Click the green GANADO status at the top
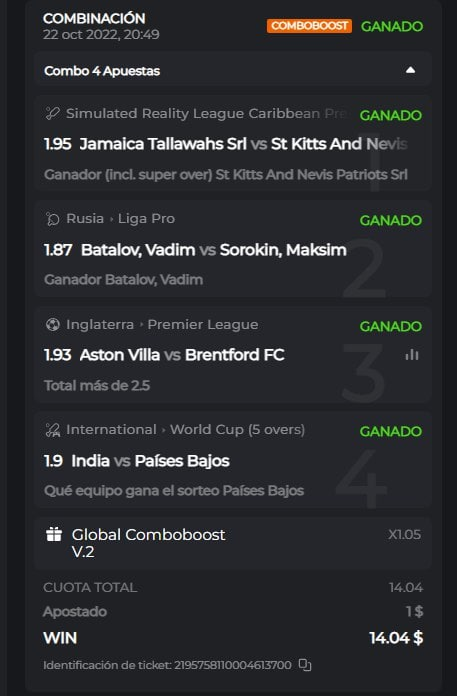 [x=392, y=26]
